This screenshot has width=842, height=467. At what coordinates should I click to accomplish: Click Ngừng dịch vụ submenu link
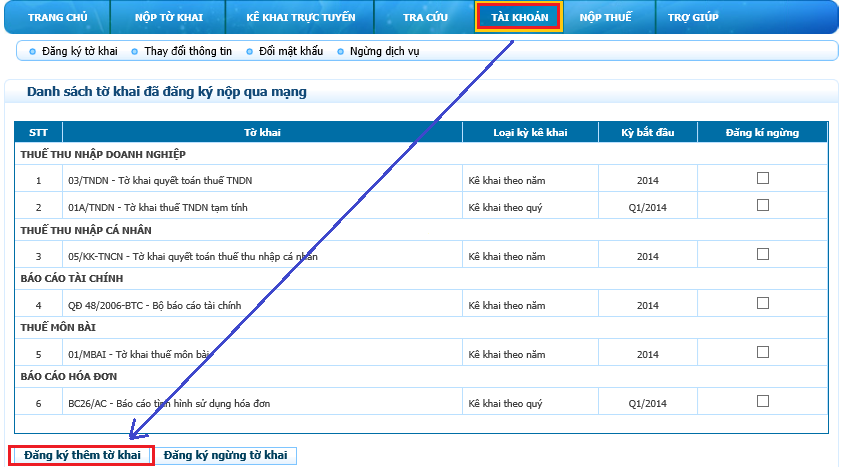pos(385,51)
